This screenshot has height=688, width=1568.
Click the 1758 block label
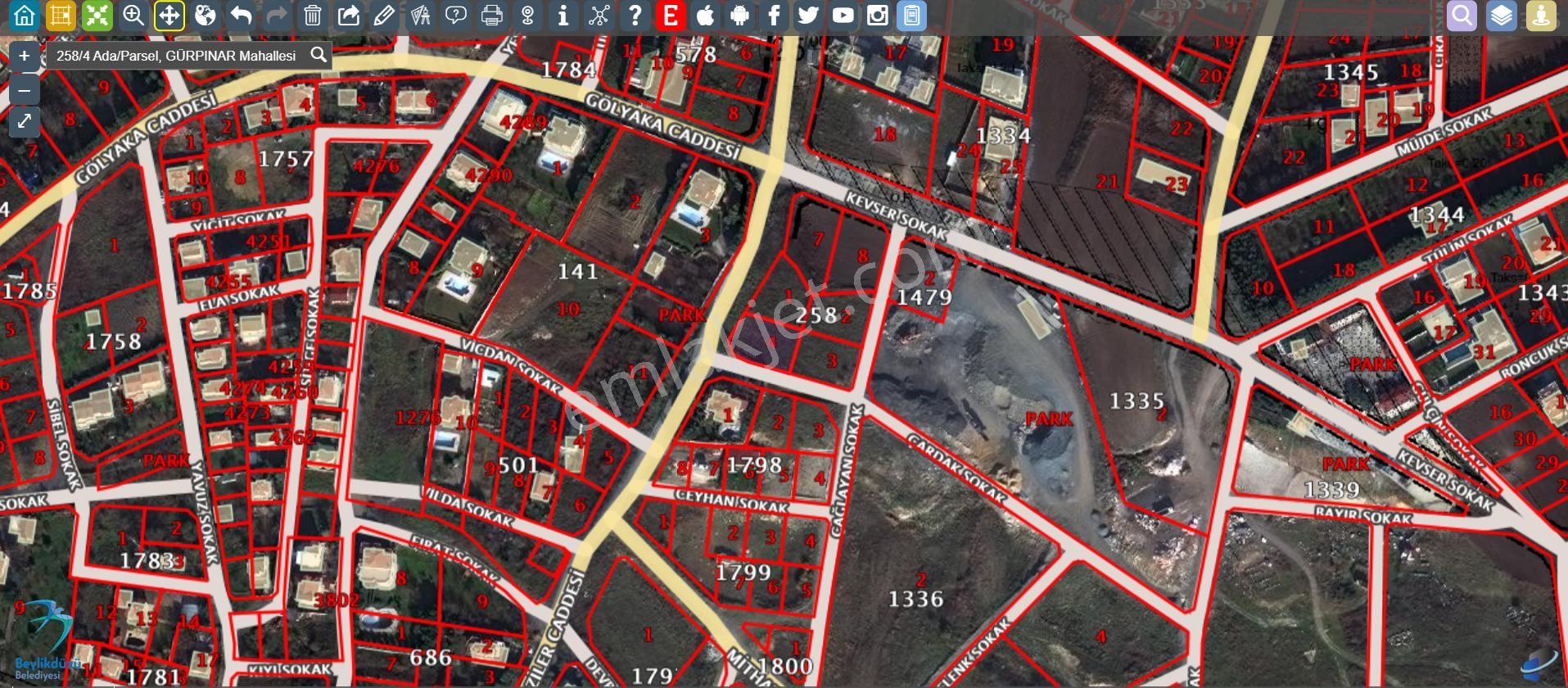click(114, 342)
